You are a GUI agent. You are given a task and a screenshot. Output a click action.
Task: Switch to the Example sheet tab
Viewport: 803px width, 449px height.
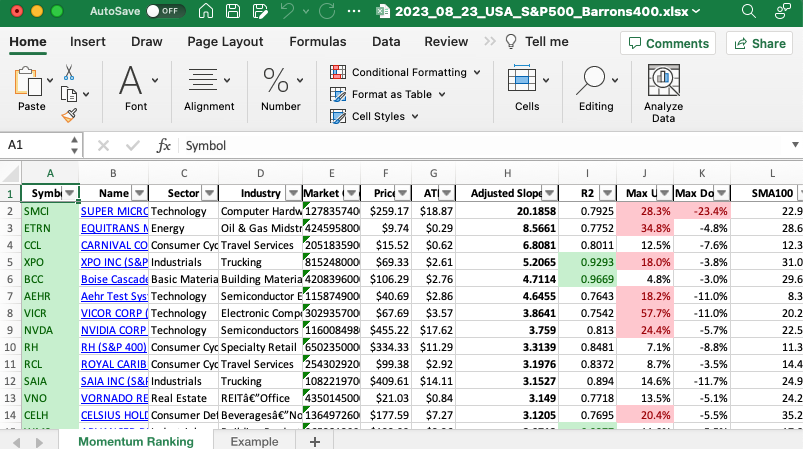pos(254,441)
